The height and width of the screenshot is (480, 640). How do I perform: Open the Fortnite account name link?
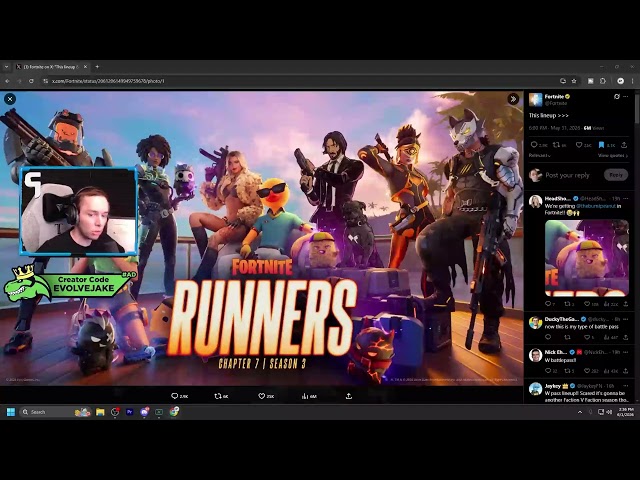[x=554, y=97]
